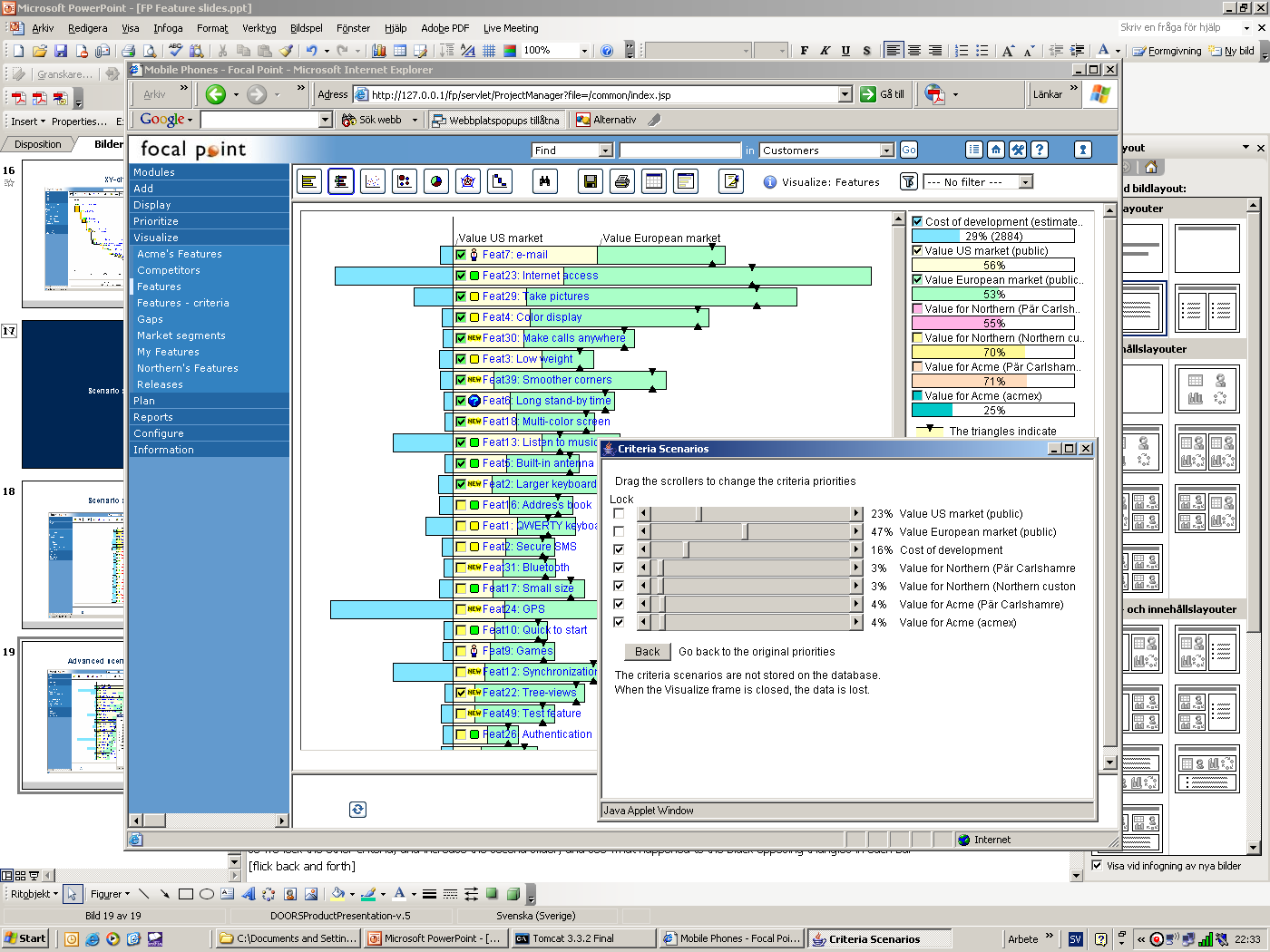The image size is (1270, 952).
Task: Click the Focal Point help question icon
Action: pyautogui.click(x=1040, y=150)
